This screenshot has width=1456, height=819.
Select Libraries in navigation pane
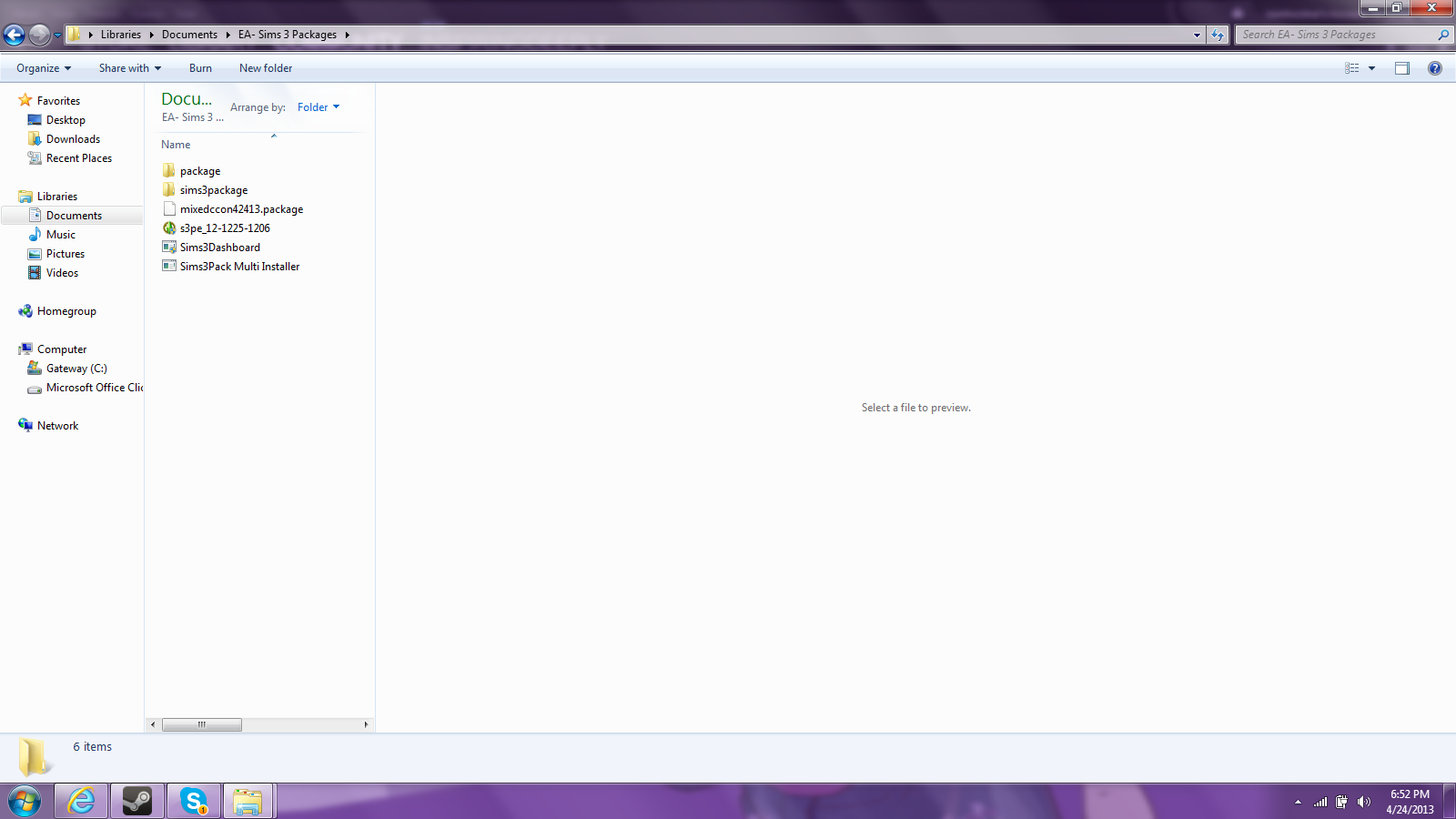(x=57, y=197)
